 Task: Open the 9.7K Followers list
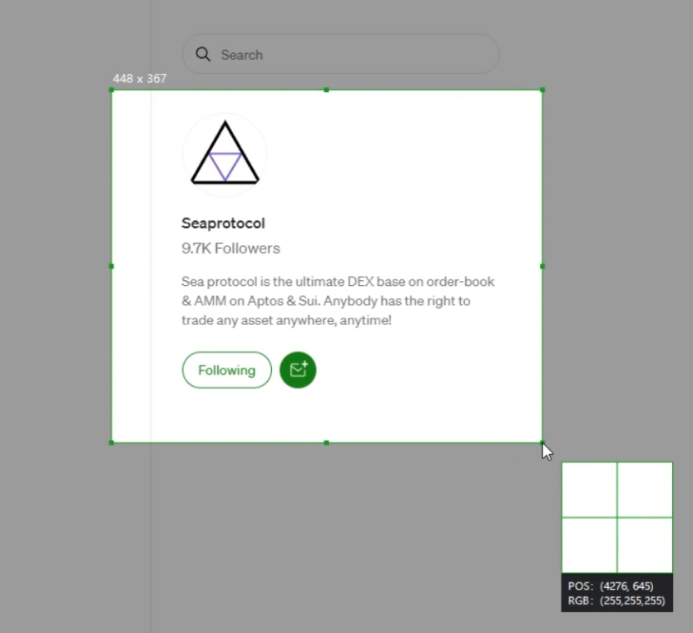(x=230, y=248)
